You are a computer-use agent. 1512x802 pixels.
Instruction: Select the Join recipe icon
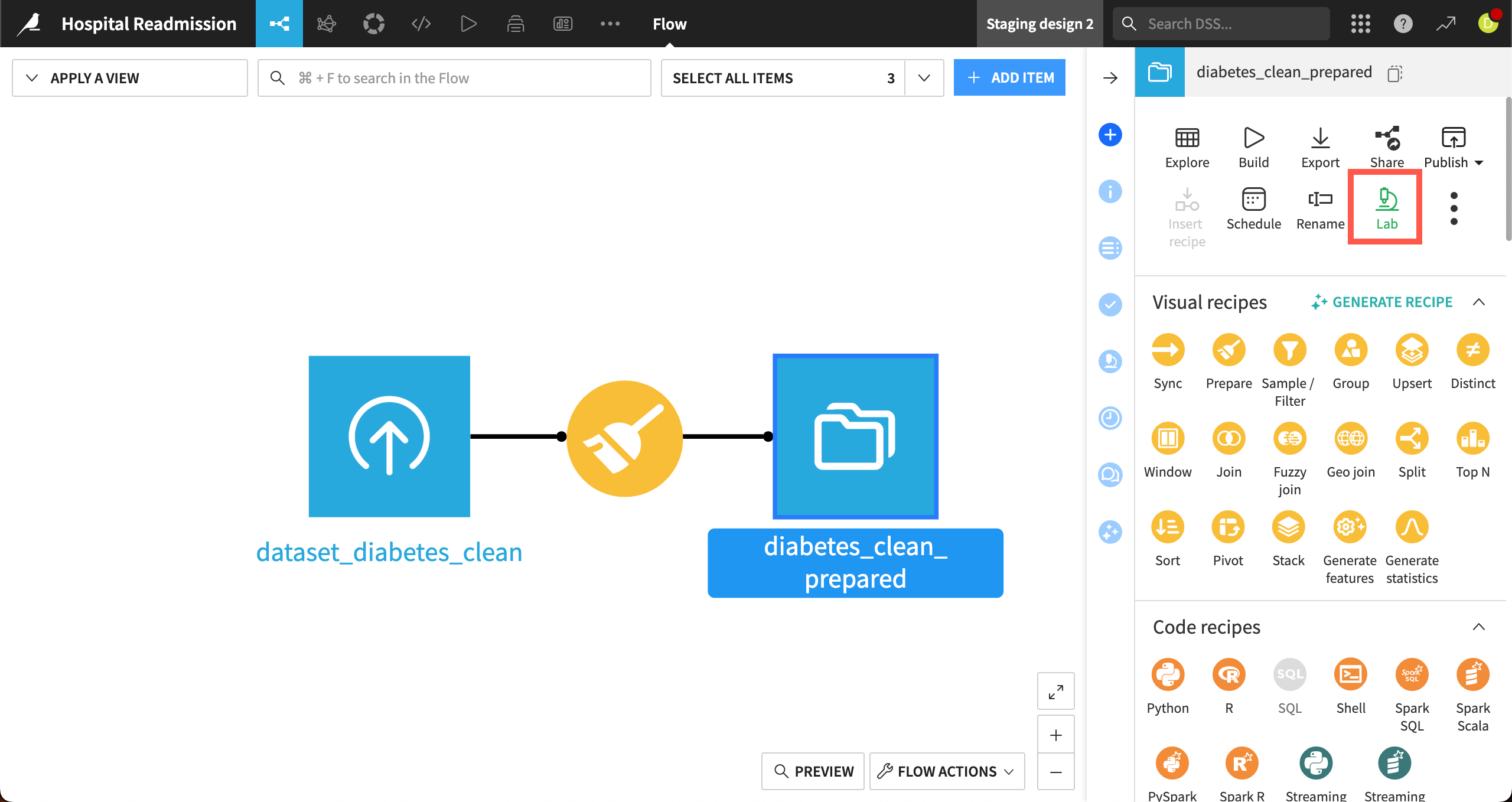(1228, 439)
